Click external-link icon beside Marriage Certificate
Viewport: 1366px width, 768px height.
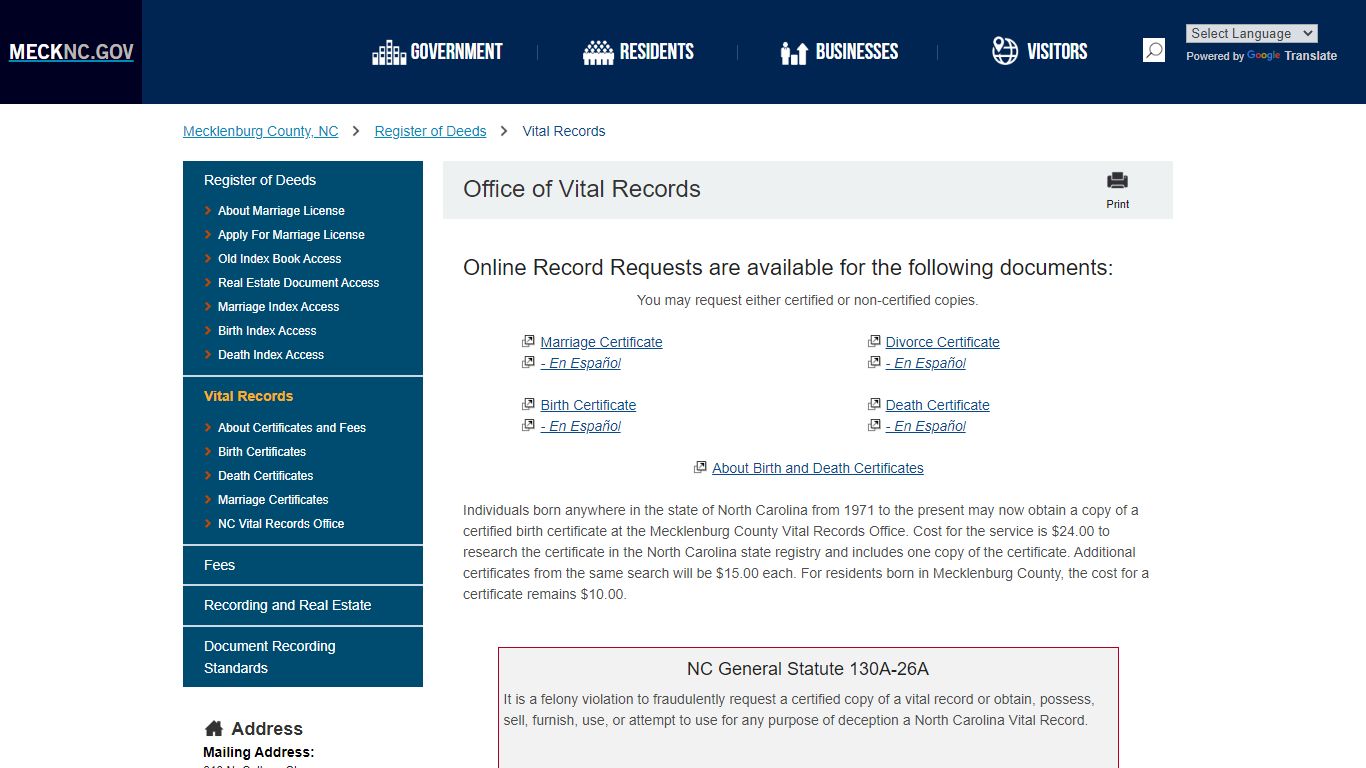pyautogui.click(x=528, y=341)
